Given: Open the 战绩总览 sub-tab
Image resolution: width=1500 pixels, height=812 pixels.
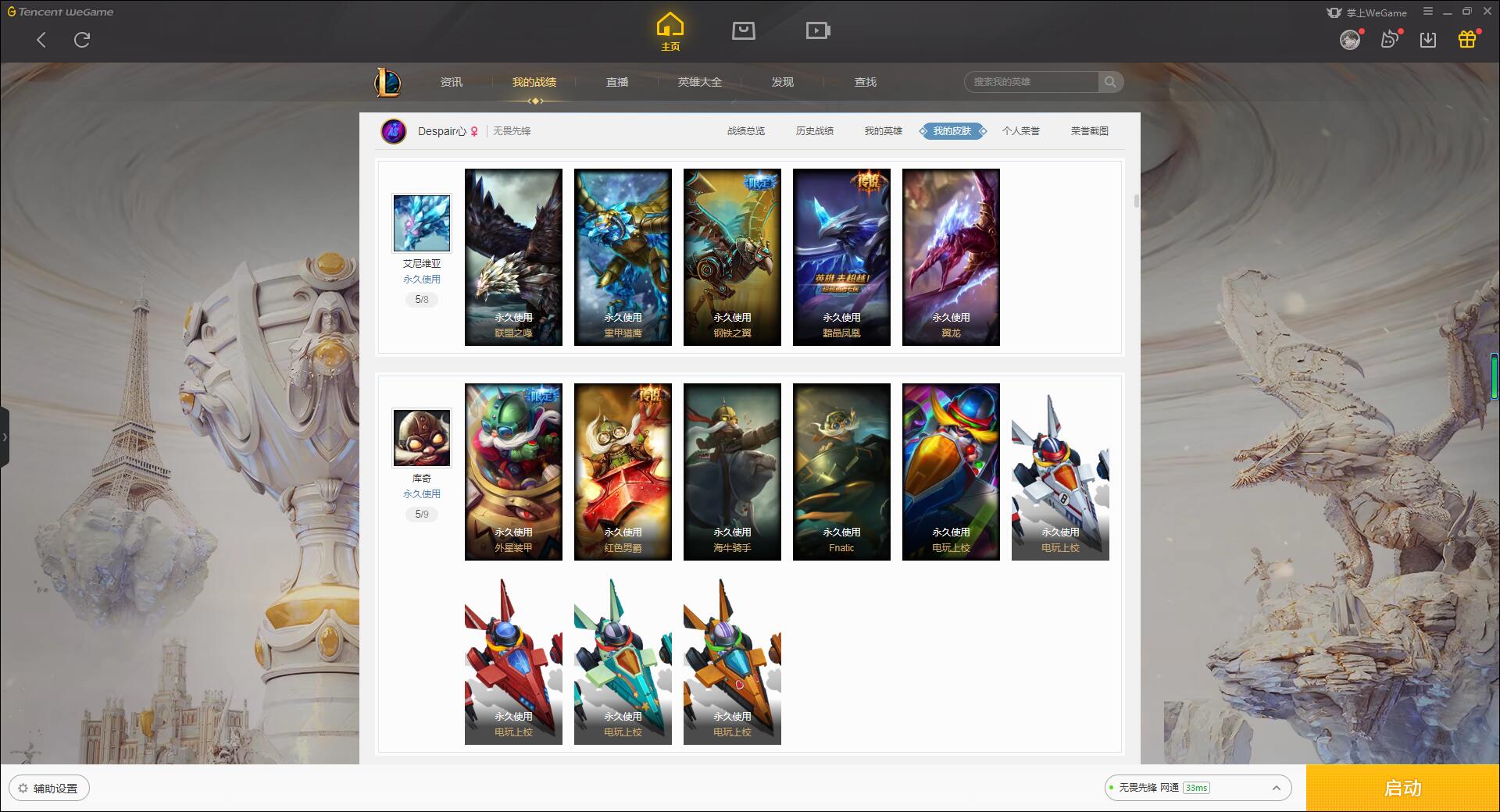Looking at the screenshot, I should 746,131.
